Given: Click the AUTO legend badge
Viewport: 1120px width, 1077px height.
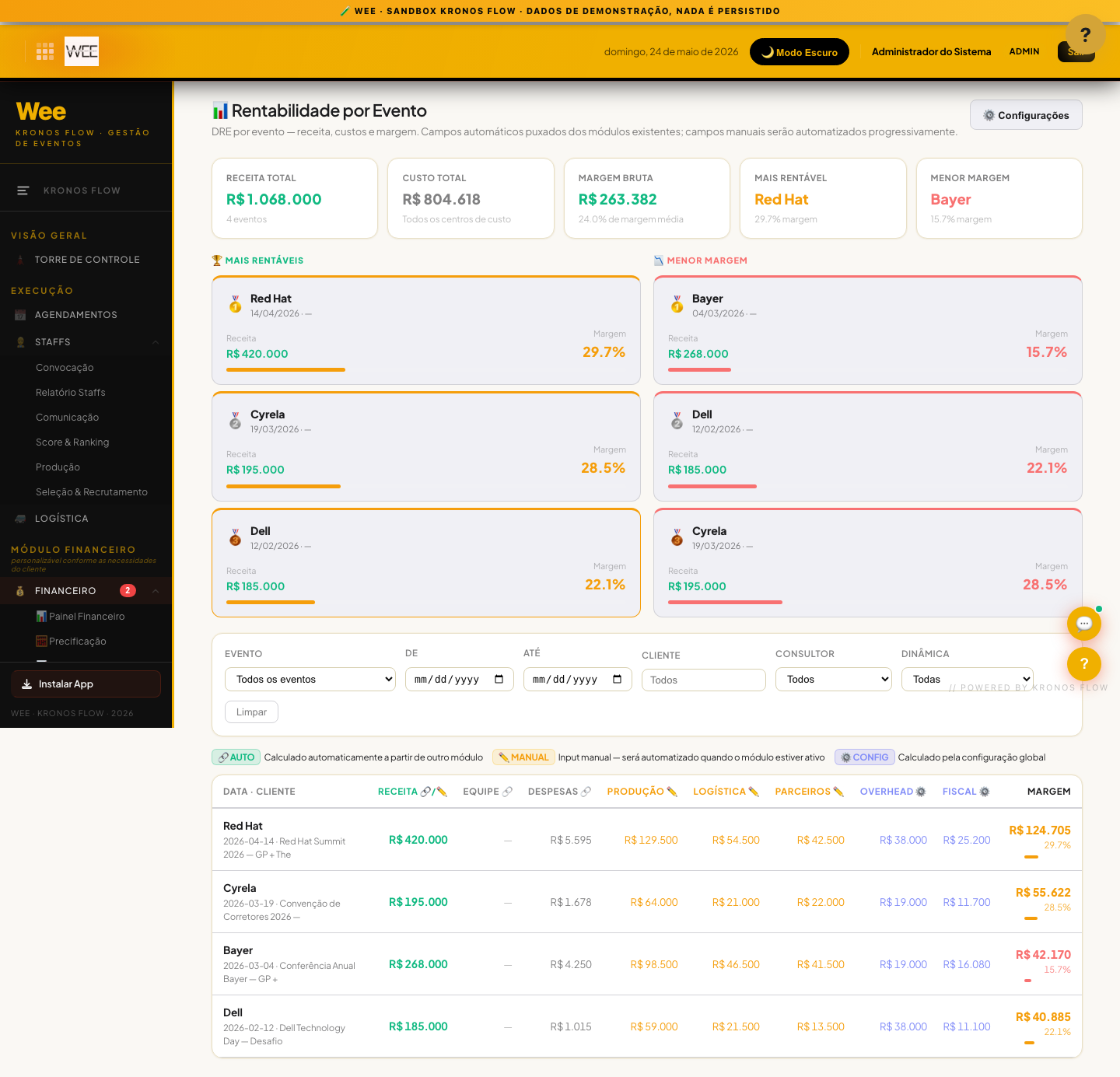Looking at the screenshot, I should (236, 757).
